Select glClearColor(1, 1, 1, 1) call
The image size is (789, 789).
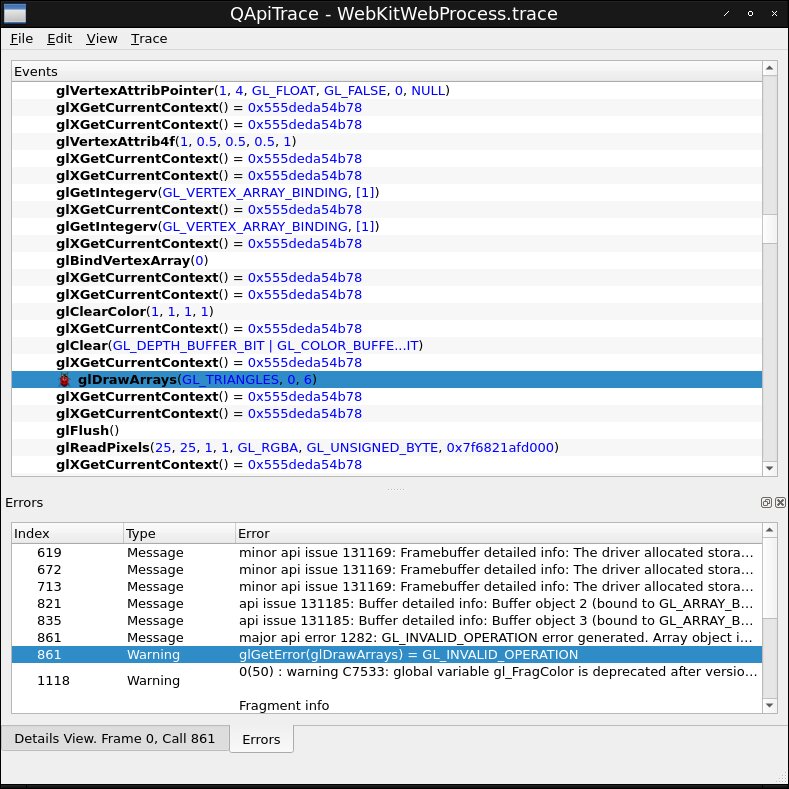[387, 311]
